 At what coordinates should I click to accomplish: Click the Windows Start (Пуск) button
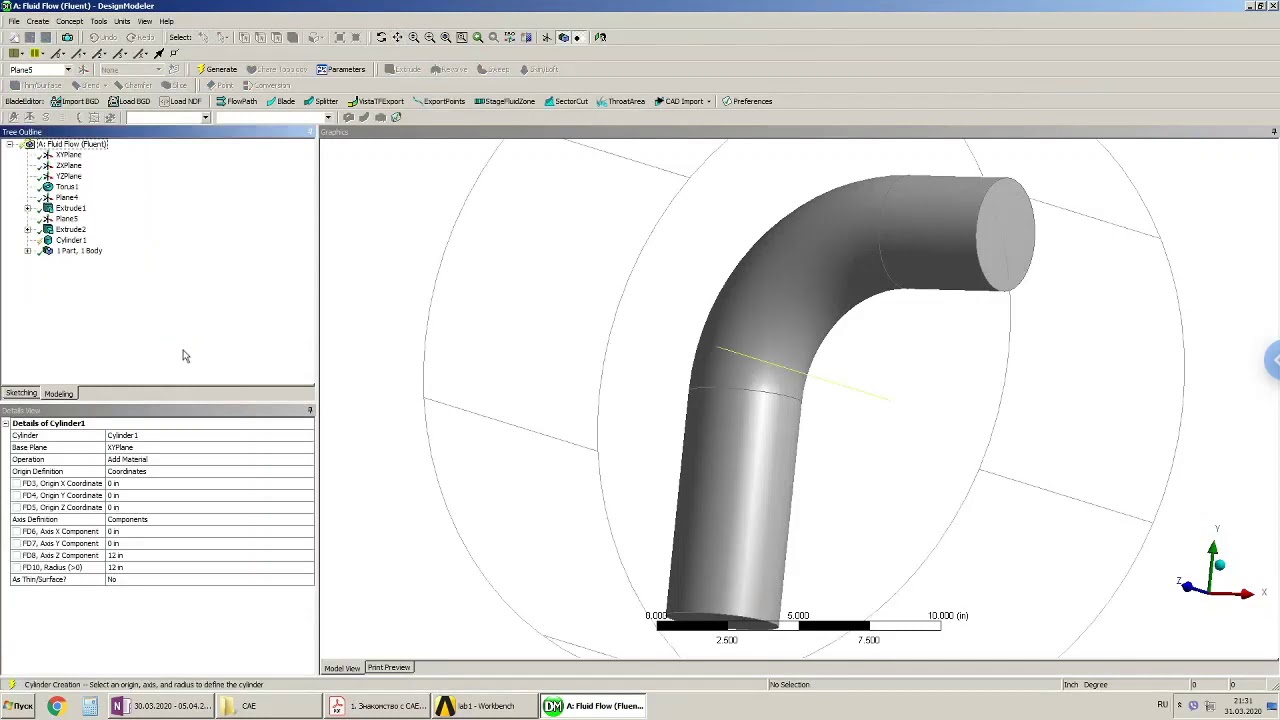pyautogui.click(x=17, y=706)
